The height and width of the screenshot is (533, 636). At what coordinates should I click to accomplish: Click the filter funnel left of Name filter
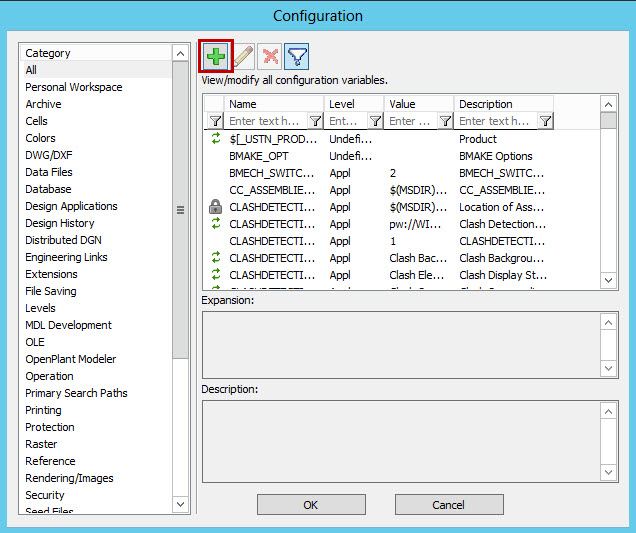tap(215, 121)
